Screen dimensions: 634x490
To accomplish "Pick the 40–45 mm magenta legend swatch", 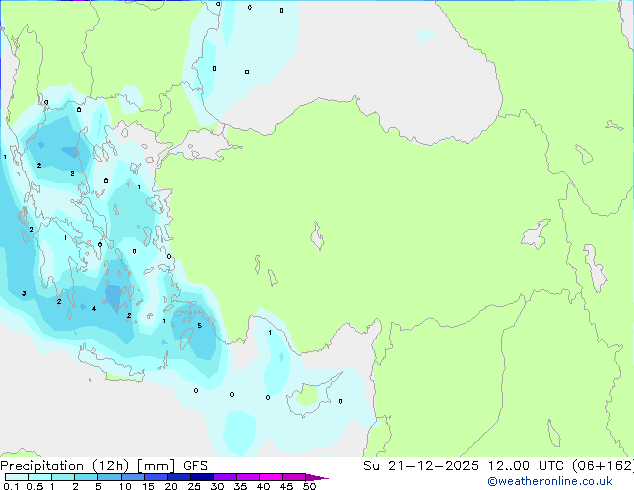I will (271, 477).
